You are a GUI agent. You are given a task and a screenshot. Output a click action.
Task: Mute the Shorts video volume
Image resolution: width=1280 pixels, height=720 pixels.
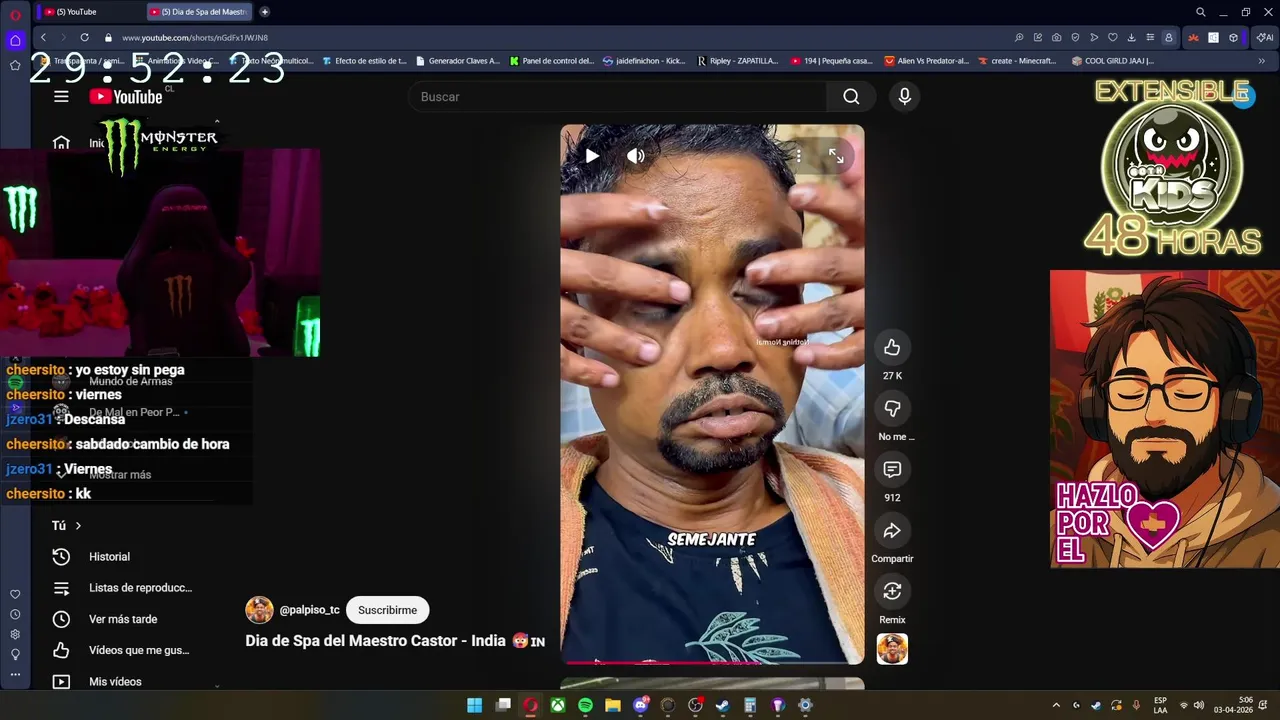(636, 156)
